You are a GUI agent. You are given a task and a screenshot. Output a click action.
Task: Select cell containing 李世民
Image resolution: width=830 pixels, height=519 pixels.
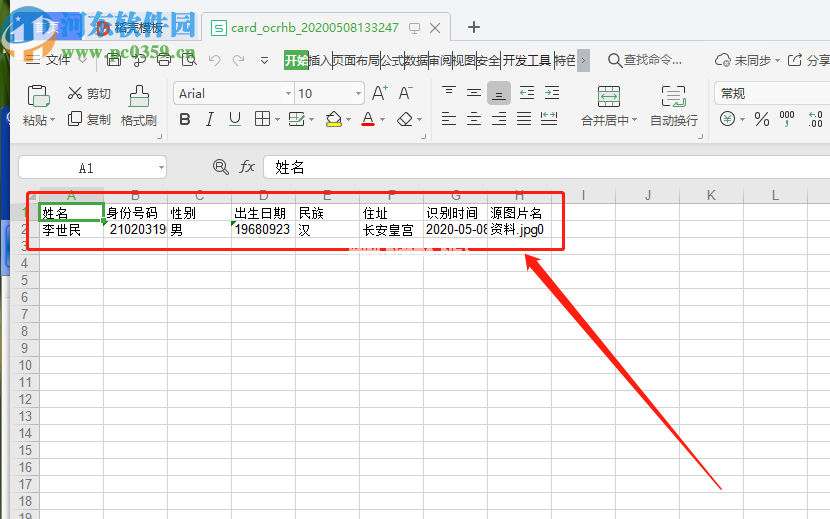pyautogui.click(x=71, y=230)
